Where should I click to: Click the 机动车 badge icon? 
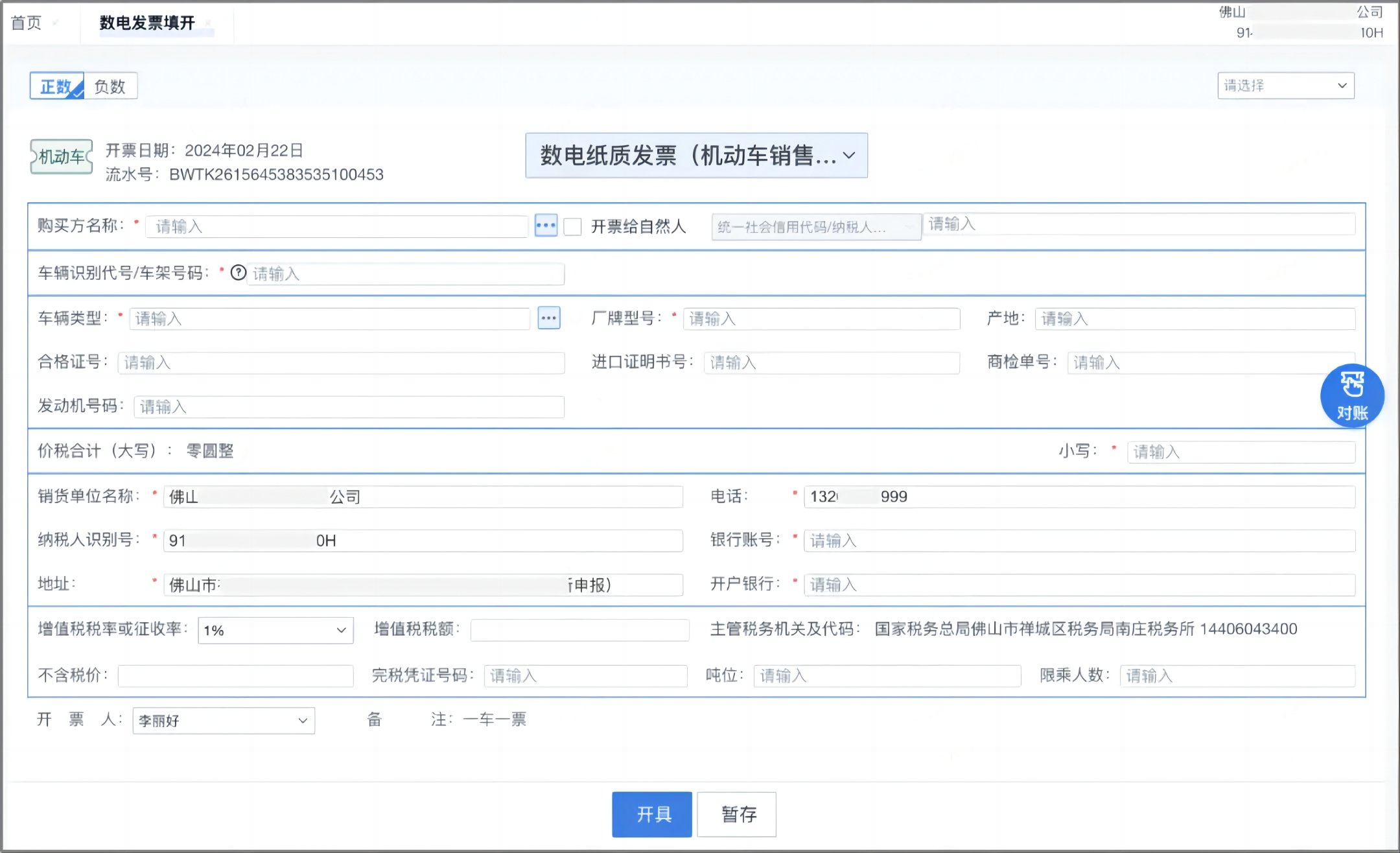tap(62, 156)
